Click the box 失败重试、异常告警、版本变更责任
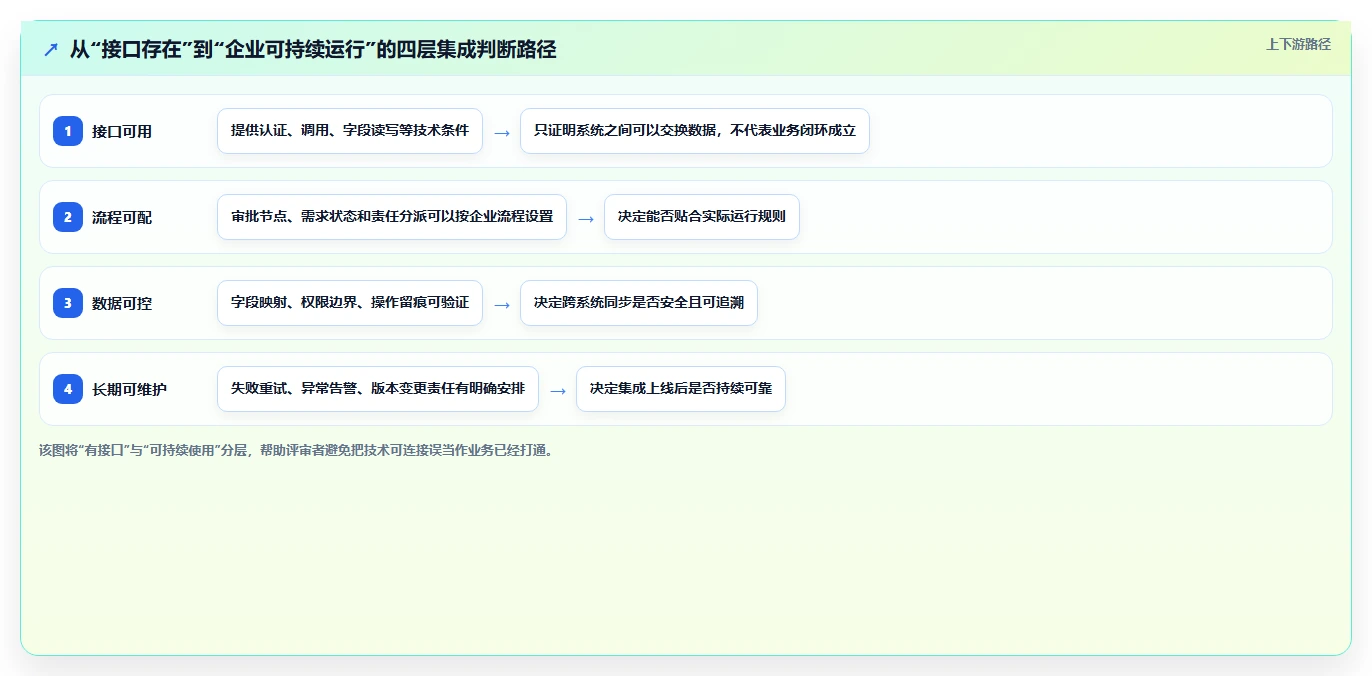 tap(378, 389)
